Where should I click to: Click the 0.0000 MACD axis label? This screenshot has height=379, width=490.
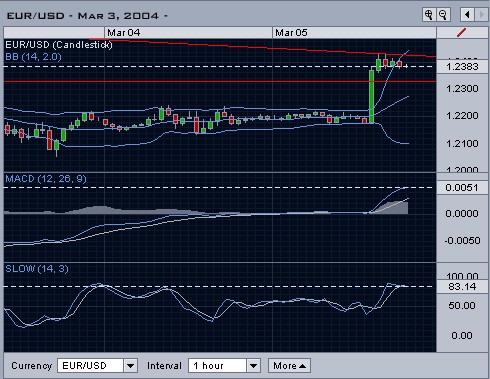click(x=462, y=213)
